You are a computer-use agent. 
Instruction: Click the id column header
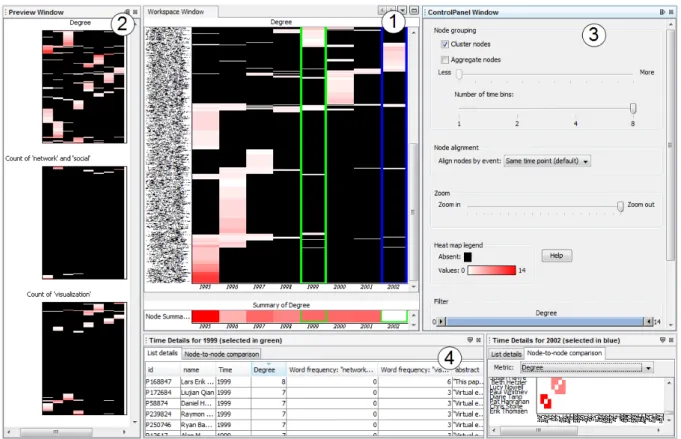163,370
